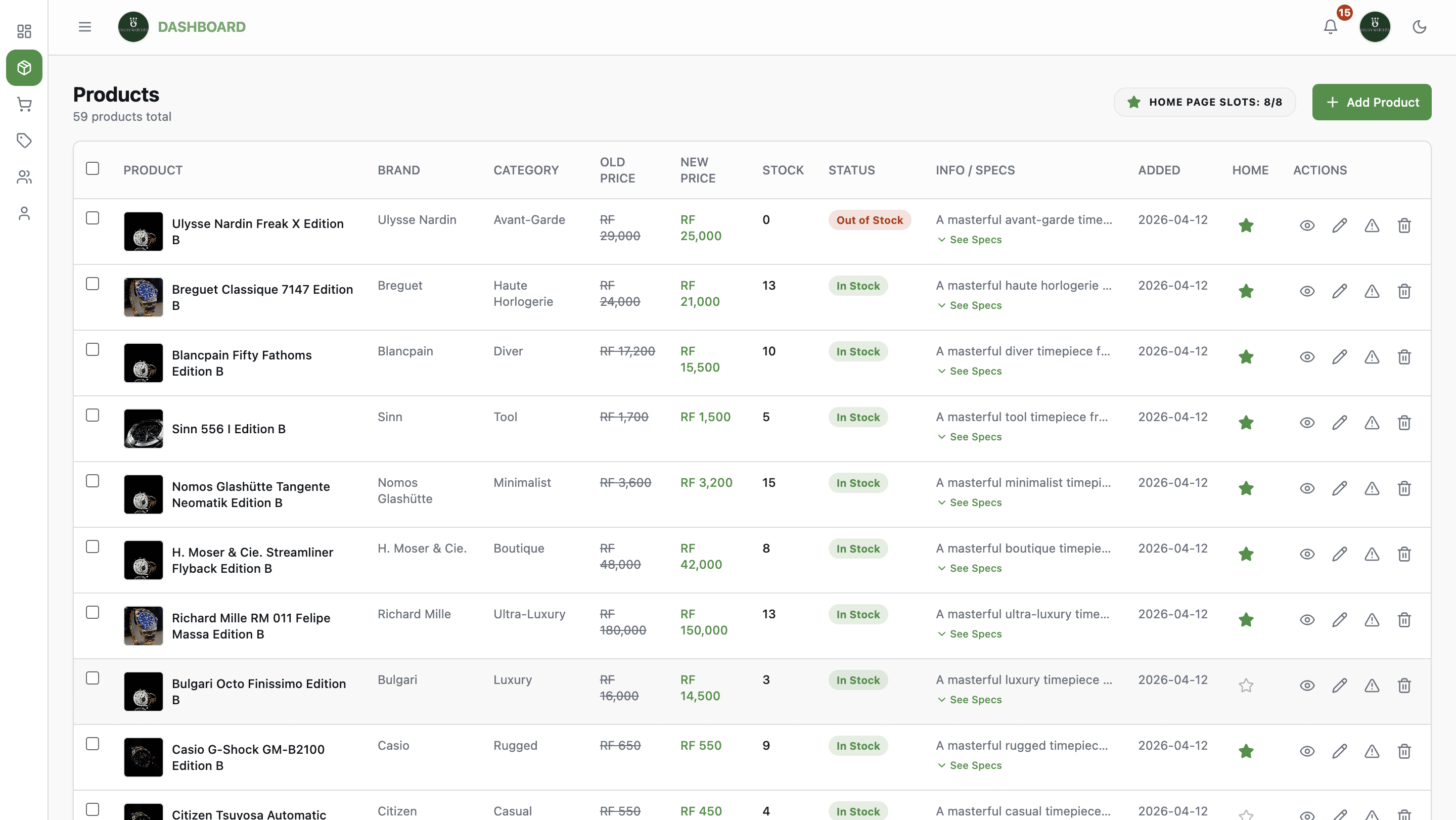Open the customers section in sidebar
Viewport: 1456px width, 820px height.
(x=24, y=177)
